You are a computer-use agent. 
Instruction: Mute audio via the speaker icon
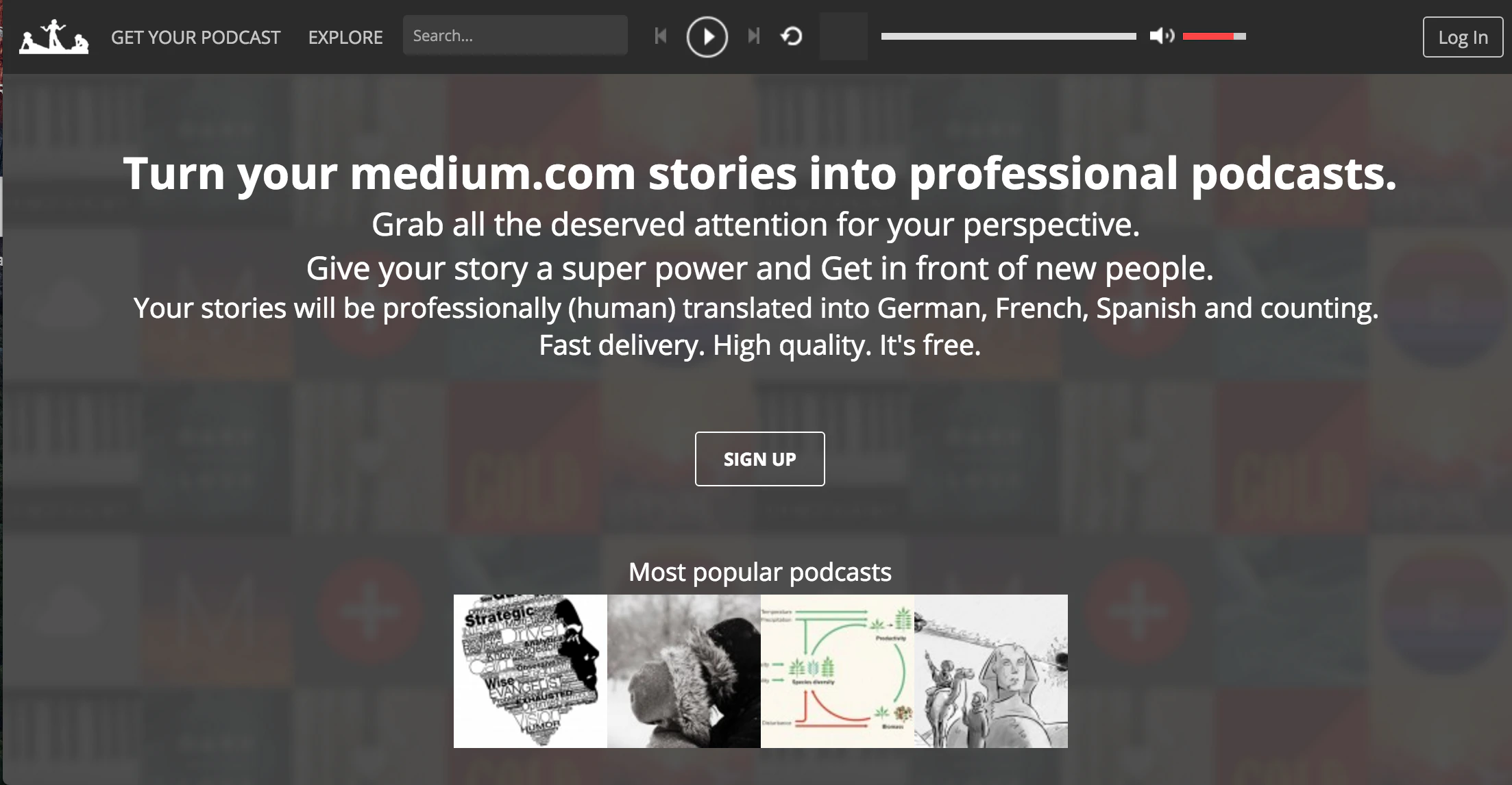[x=1162, y=36]
